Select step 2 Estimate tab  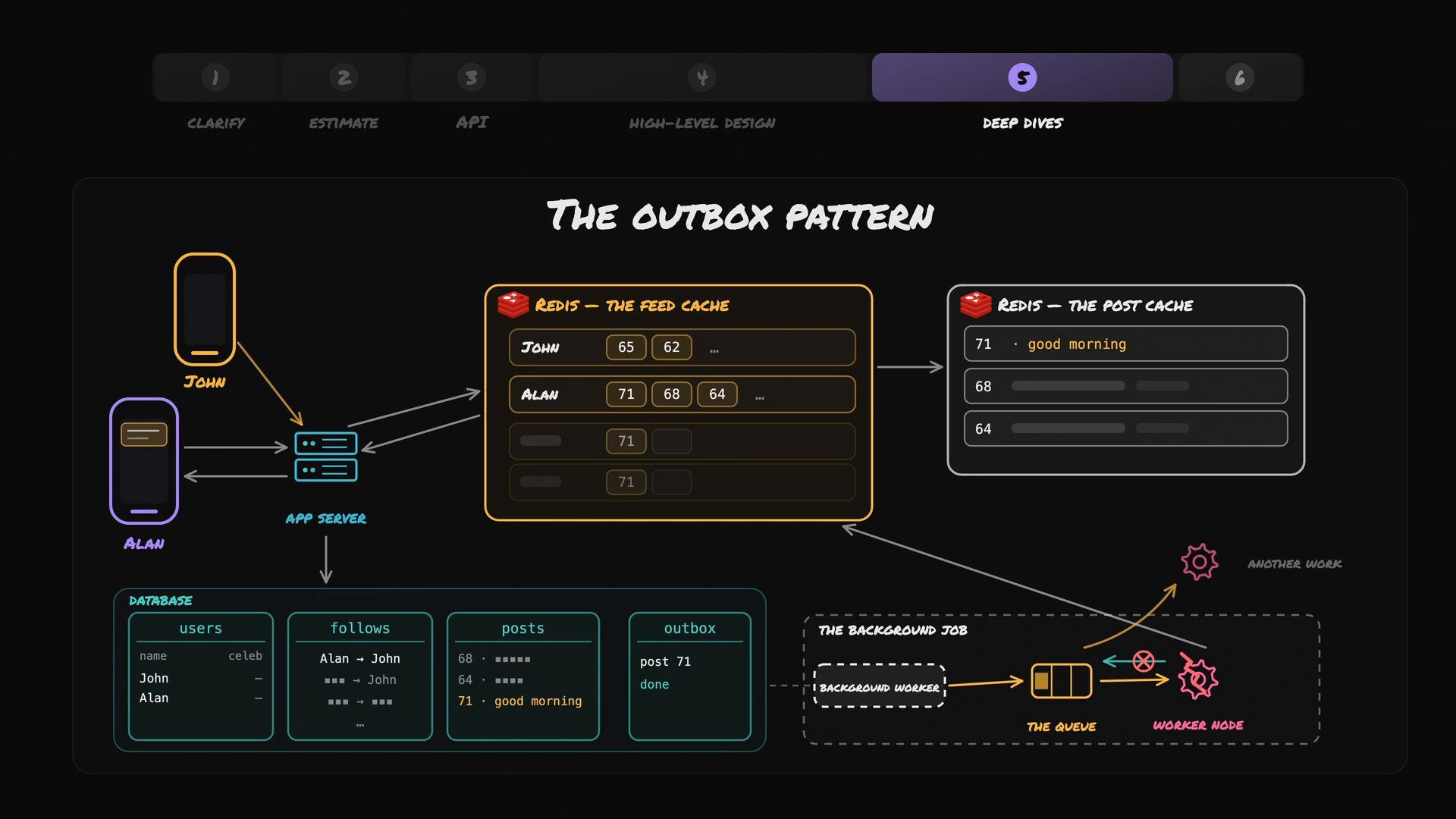344,77
